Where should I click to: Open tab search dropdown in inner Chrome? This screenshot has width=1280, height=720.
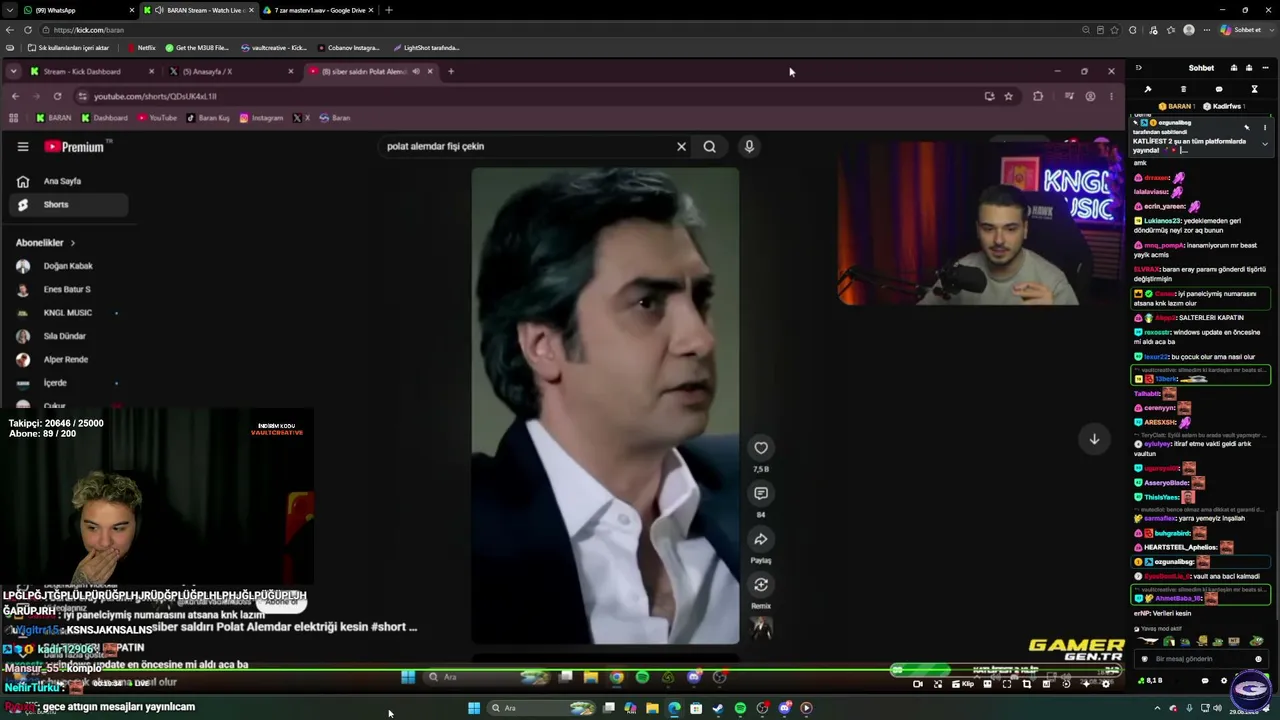click(13, 72)
